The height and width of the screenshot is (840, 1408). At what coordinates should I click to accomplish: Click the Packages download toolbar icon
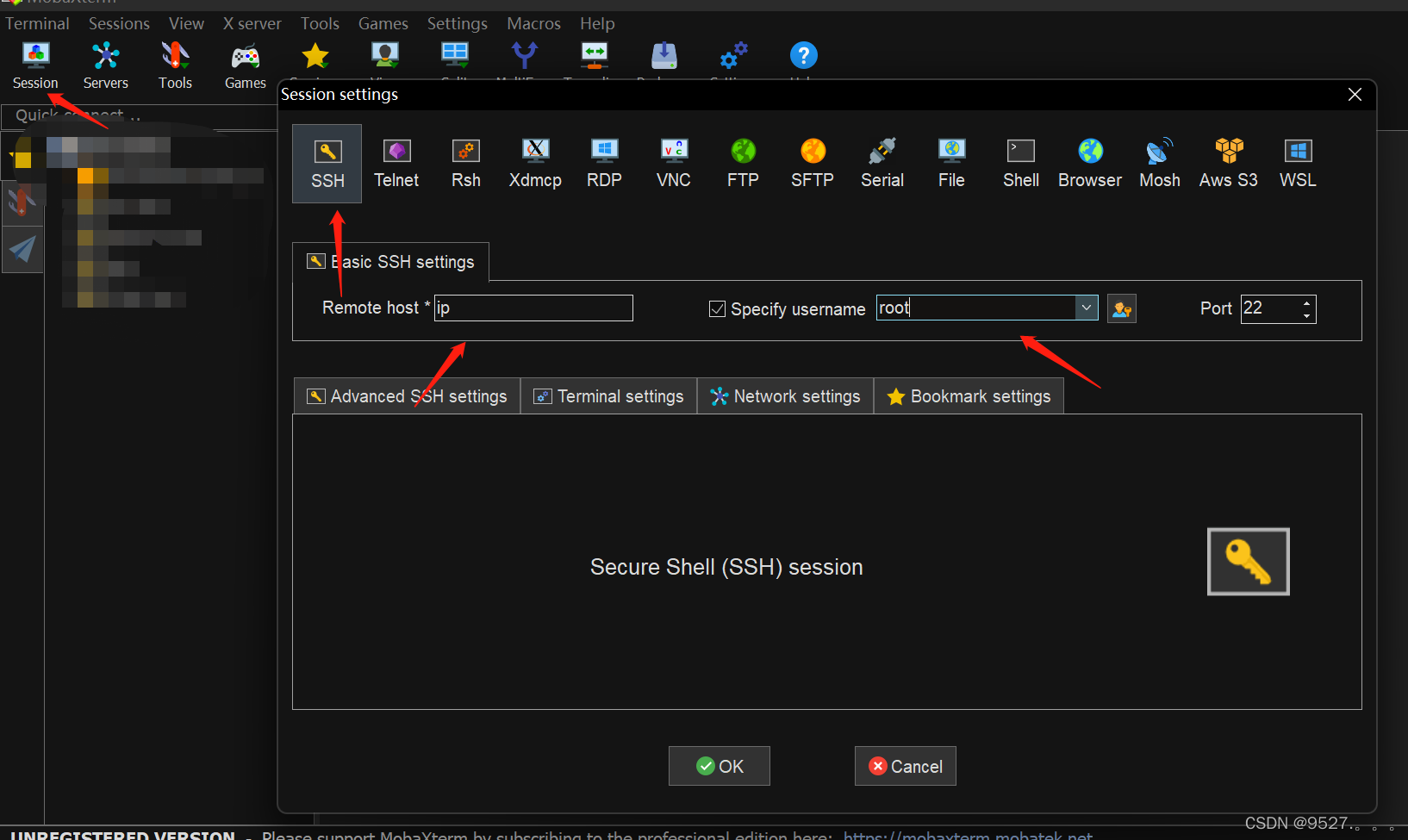tap(664, 57)
